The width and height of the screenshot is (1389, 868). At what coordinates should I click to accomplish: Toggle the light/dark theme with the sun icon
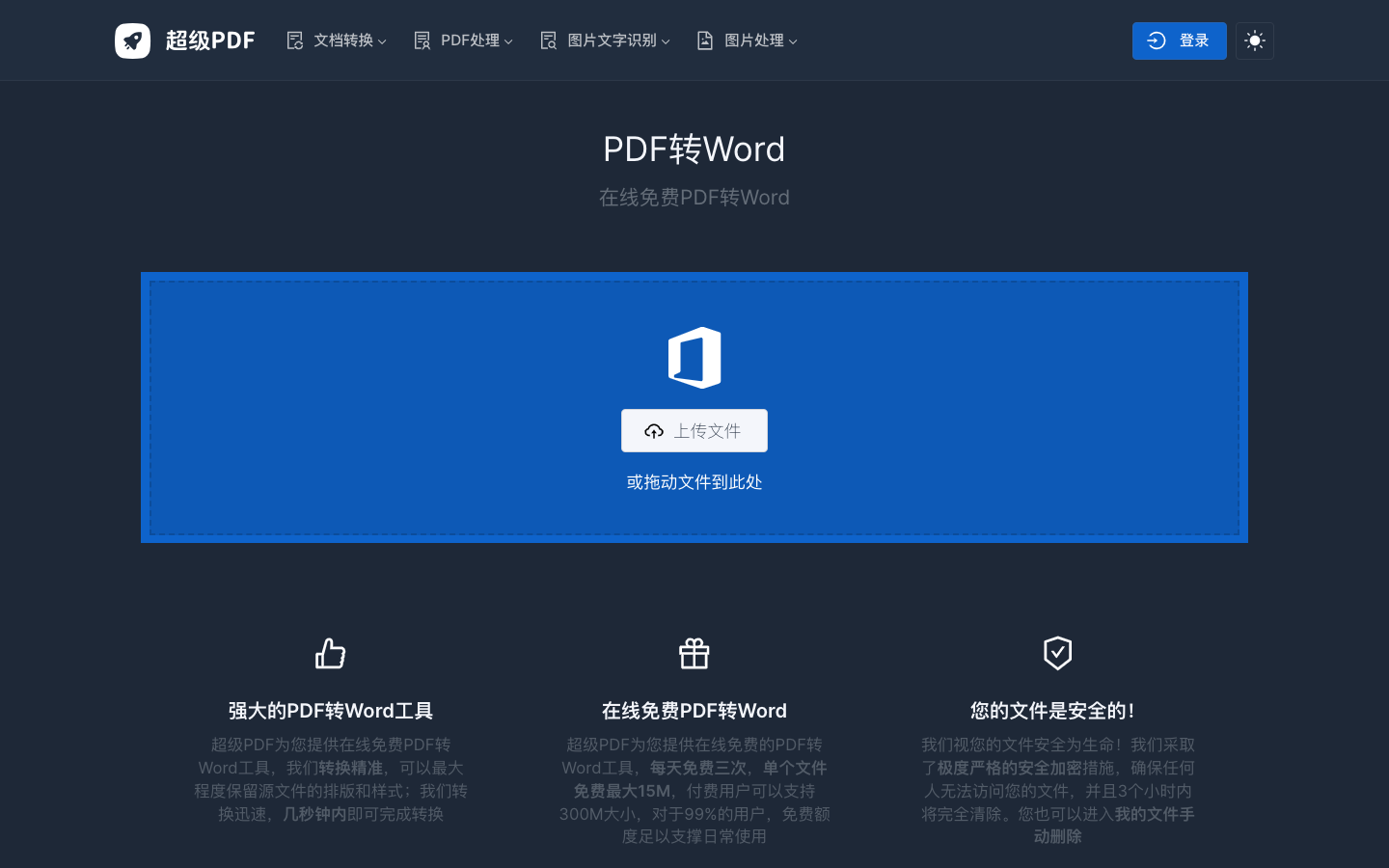click(1255, 41)
